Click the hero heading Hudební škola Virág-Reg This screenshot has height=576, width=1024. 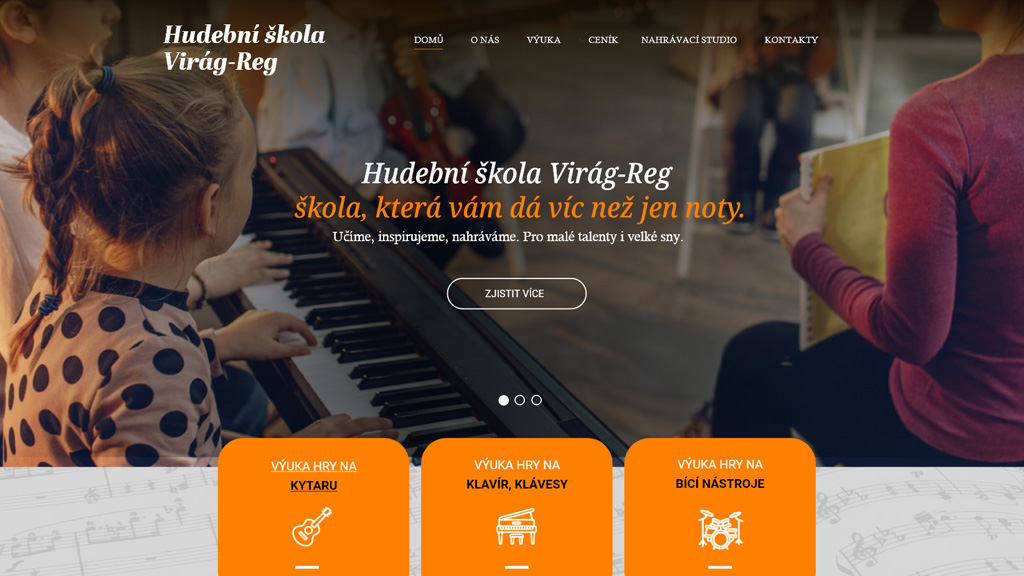[517, 174]
